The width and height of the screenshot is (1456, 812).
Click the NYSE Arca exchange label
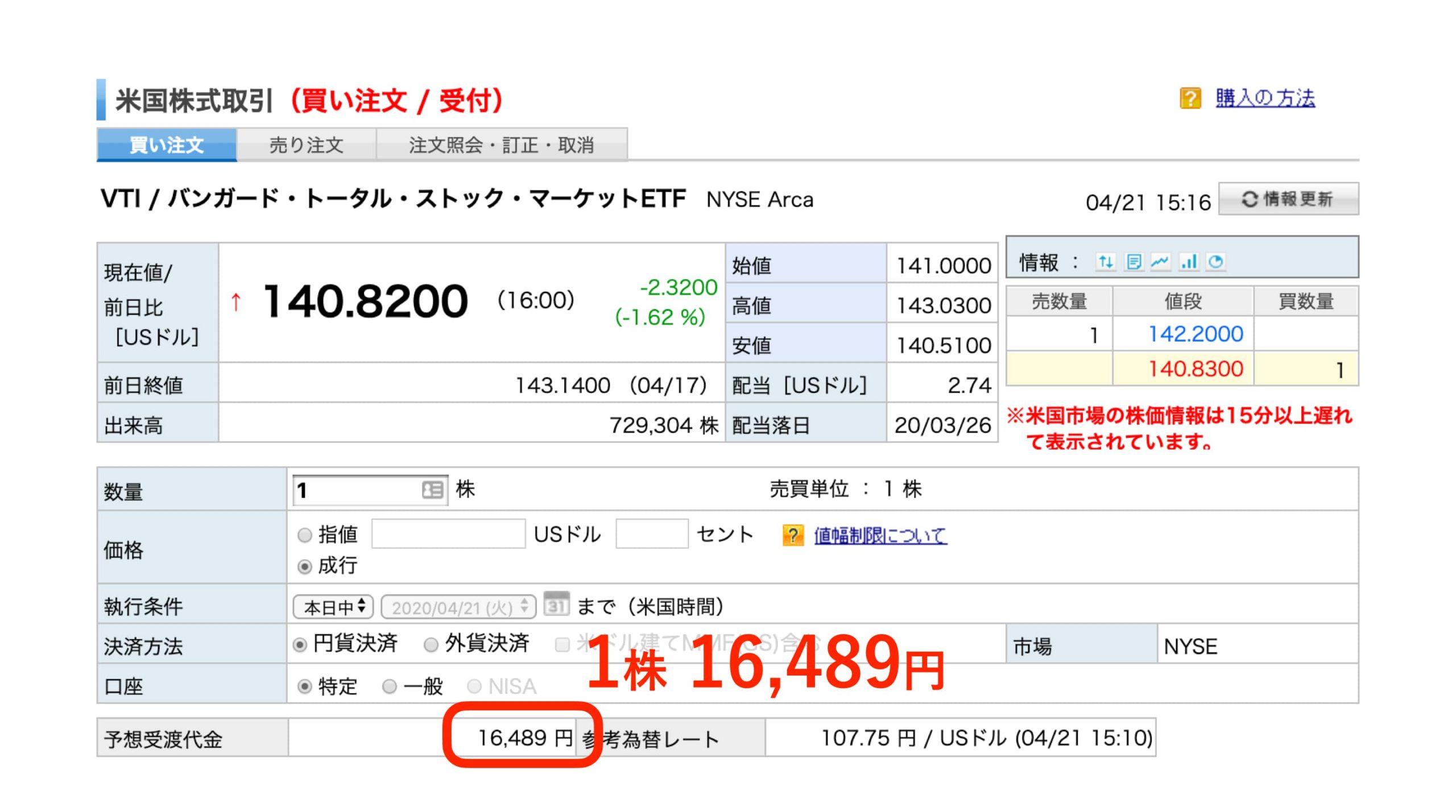point(760,200)
